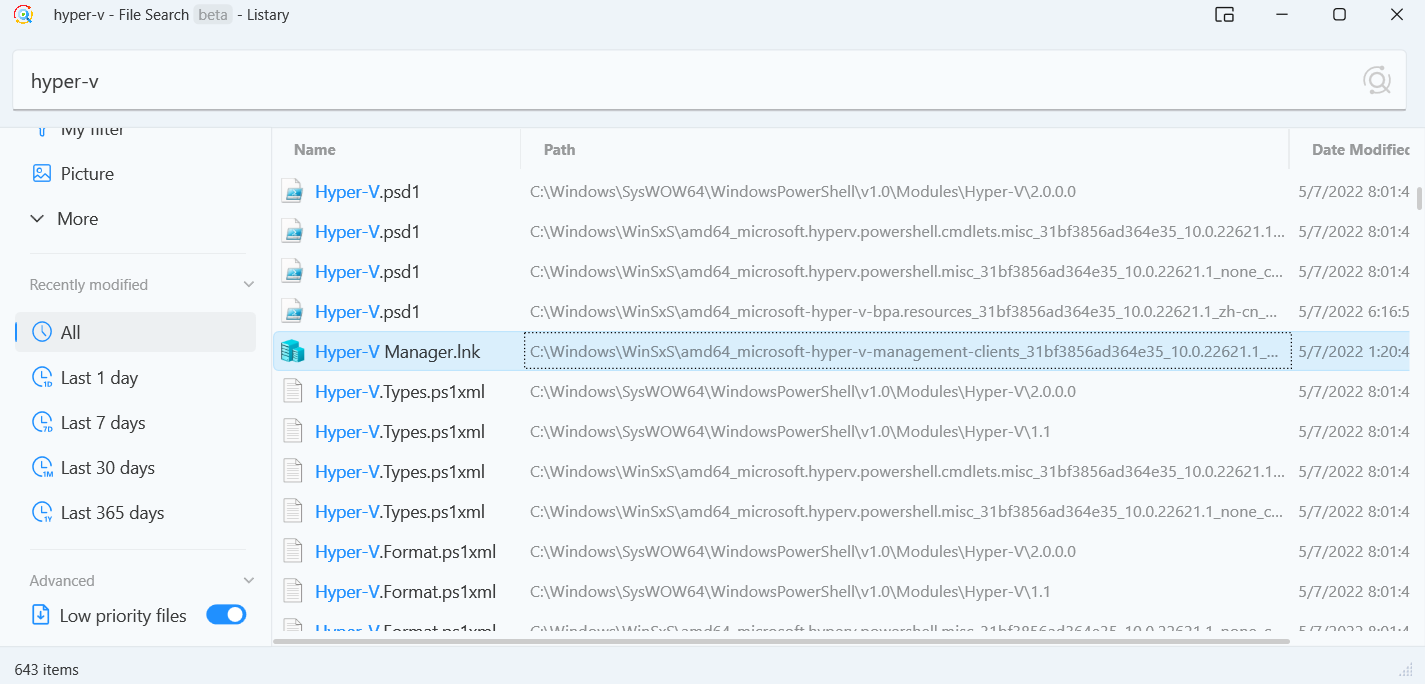
Task: Select "hyperv.powershell.misc" path of Hyper-V.Types.ps1xml
Action: 907,511
